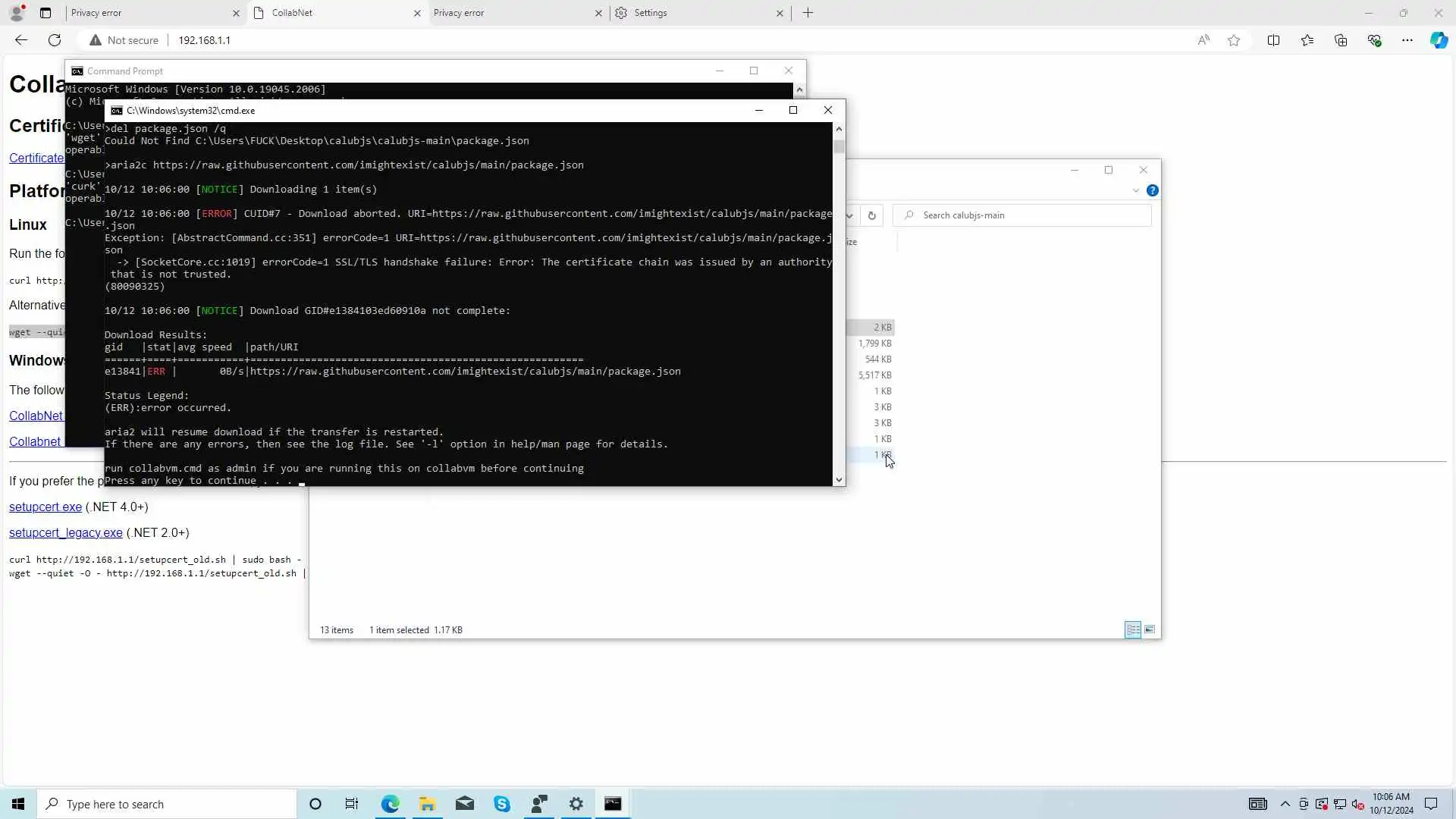Image resolution: width=1456 pixels, height=819 pixels.
Task: Open File Explorer help question mark
Action: point(1152,190)
